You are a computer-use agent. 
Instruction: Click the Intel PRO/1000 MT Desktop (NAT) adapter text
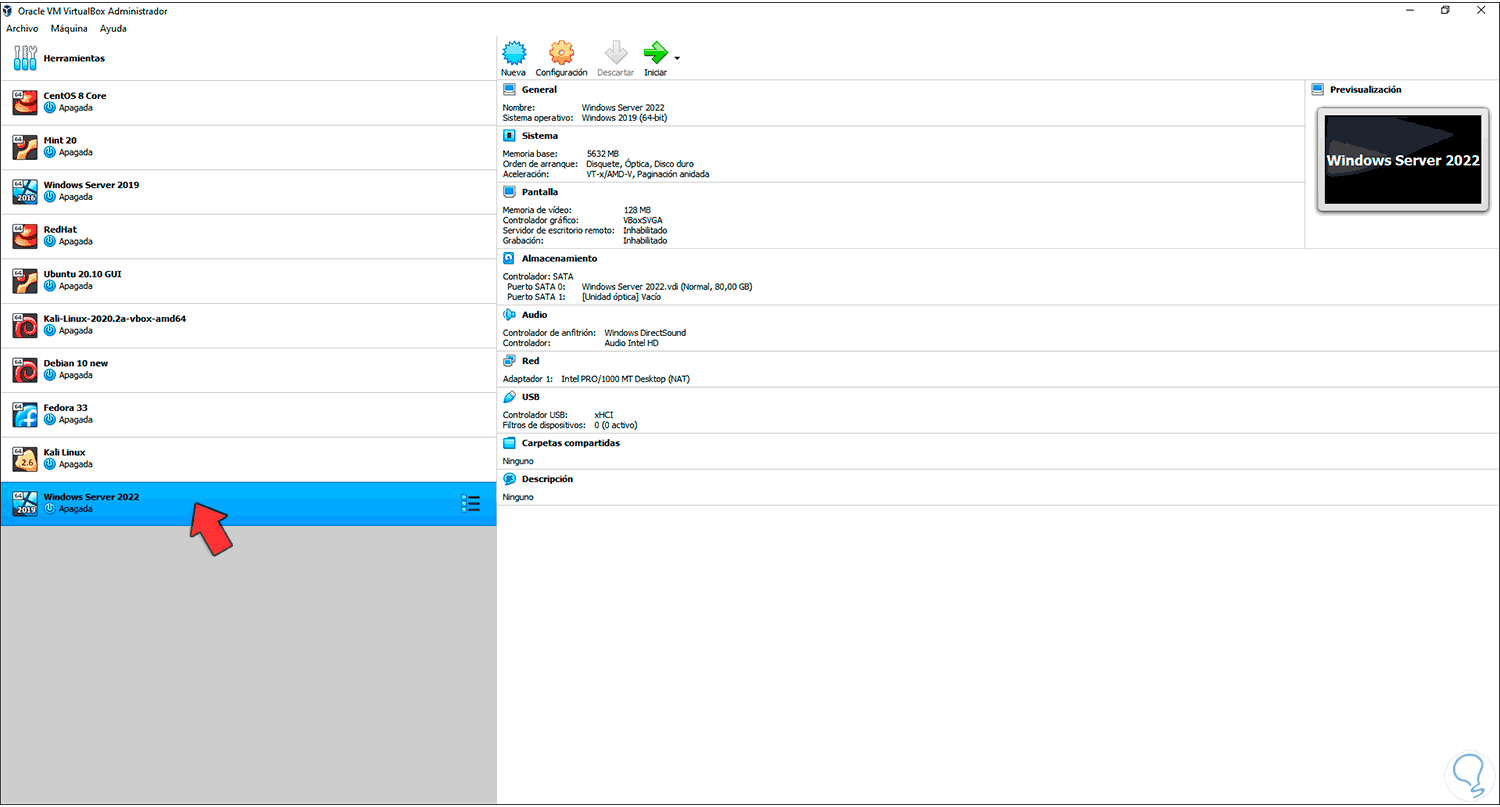[625, 379]
